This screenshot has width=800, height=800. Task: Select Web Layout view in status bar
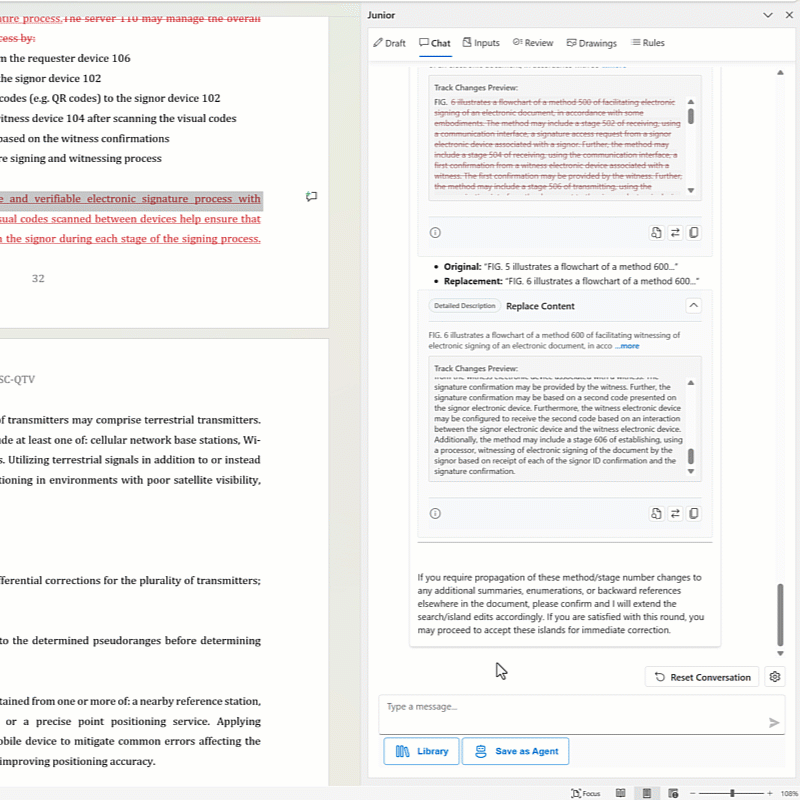click(673, 793)
